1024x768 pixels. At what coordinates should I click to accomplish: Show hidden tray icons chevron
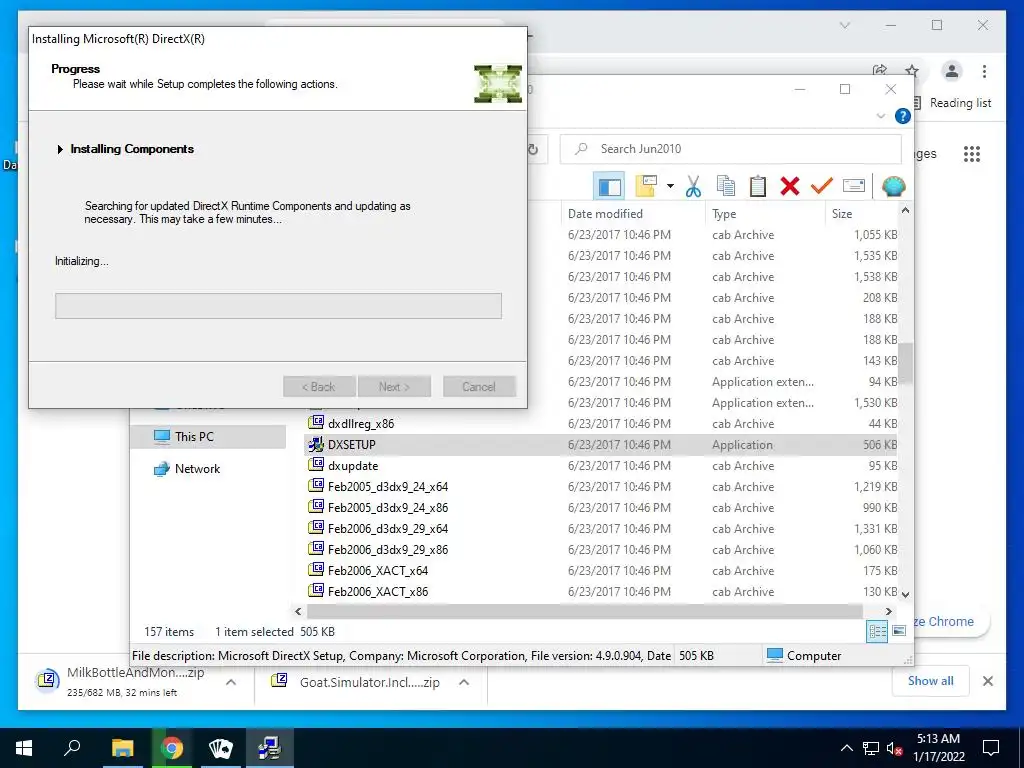(x=846, y=748)
